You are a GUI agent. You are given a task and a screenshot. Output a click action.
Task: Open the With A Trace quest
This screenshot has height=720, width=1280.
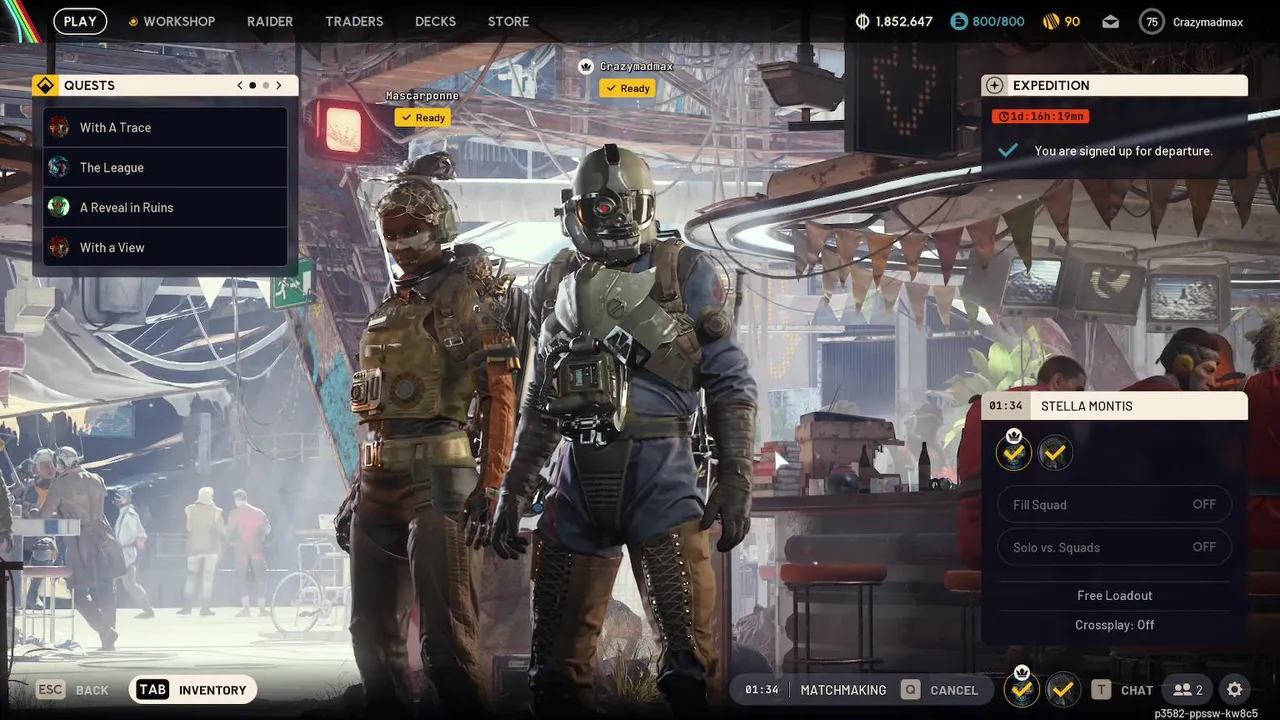pos(165,127)
